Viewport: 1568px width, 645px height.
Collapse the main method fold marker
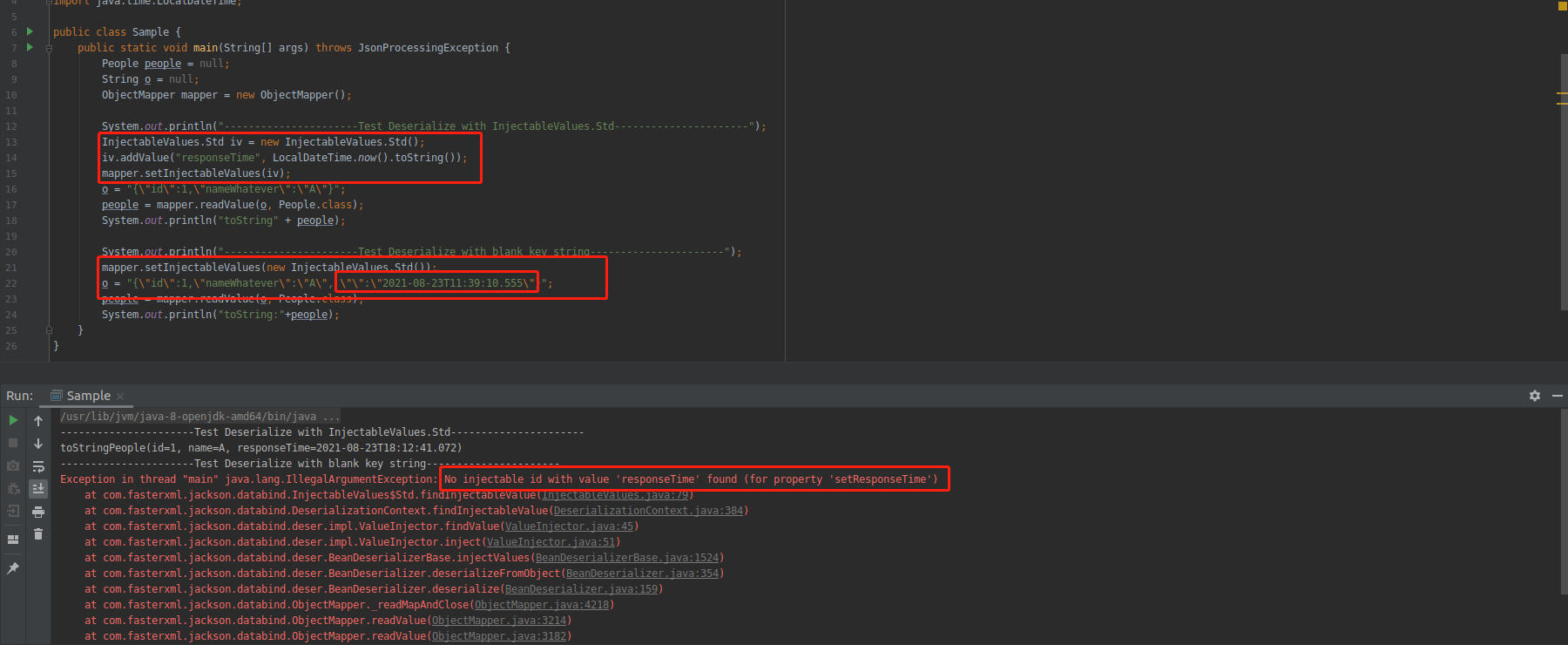click(x=49, y=48)
